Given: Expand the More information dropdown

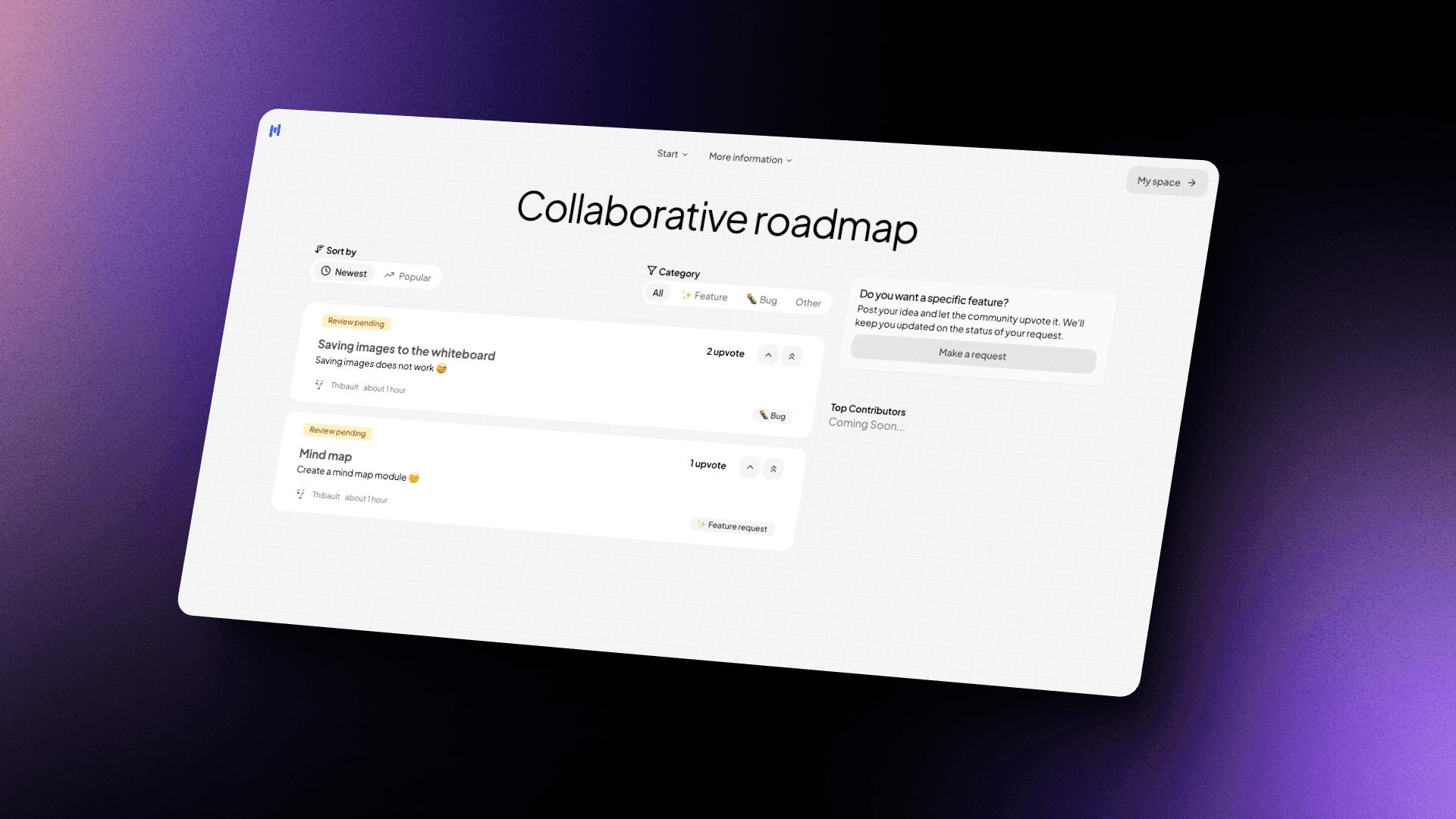Looking at the screenshot, I should [x=750, y=158].
